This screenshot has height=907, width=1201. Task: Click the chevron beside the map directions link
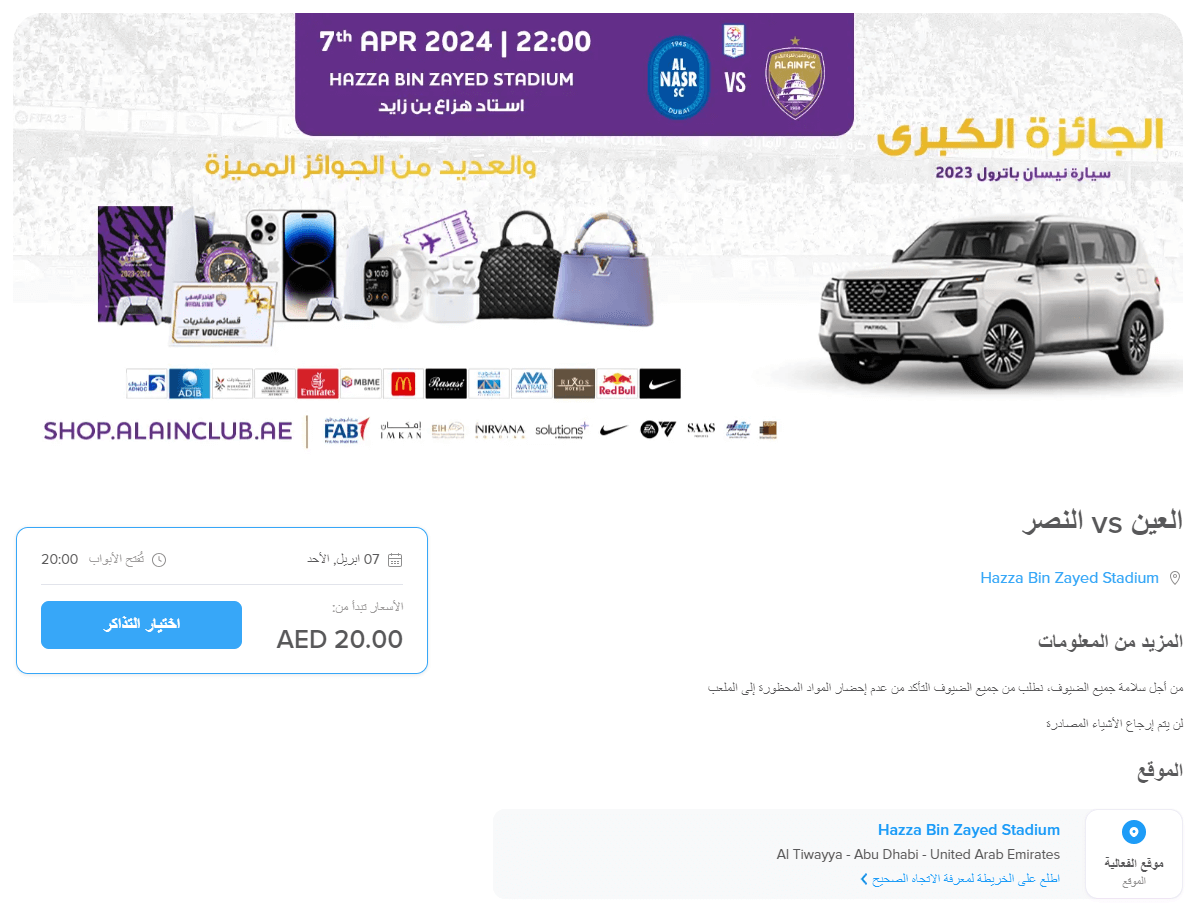point(864,879)
